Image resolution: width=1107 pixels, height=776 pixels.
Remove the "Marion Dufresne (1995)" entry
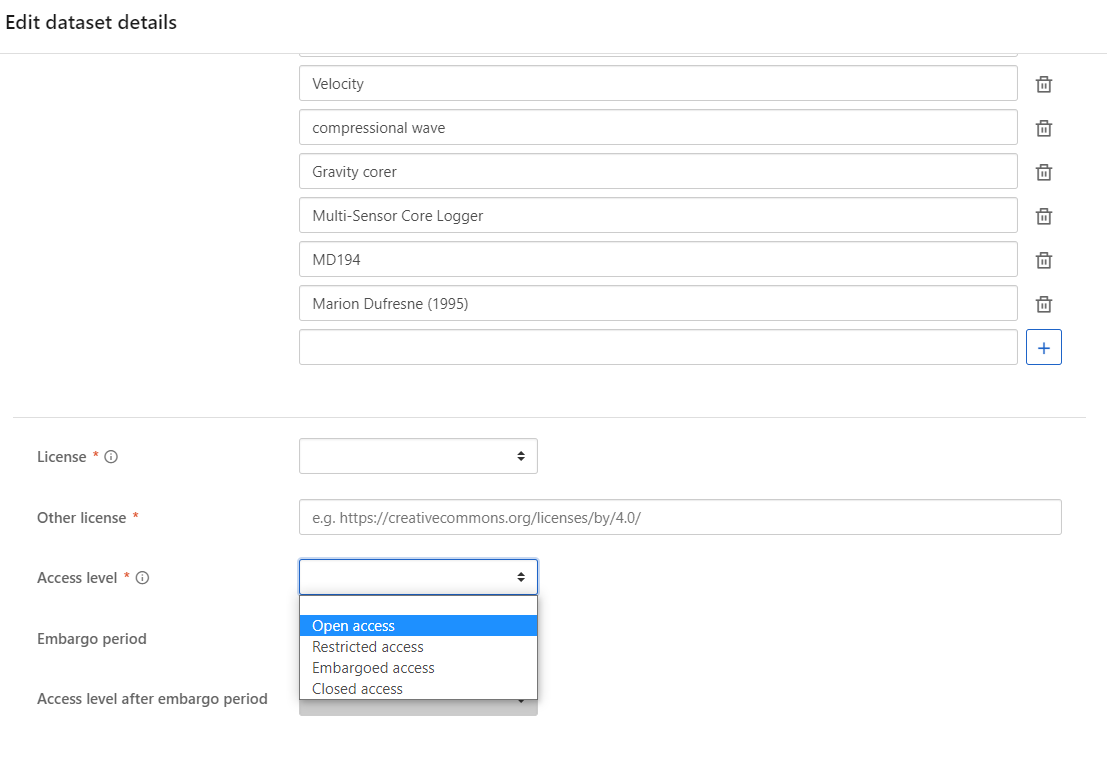1043,303
